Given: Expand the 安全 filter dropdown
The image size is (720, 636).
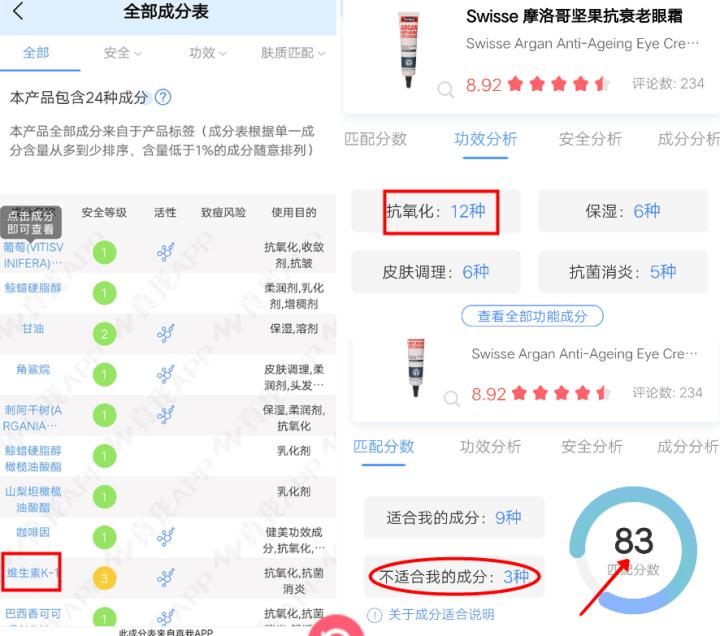Looking at the screenshot, I should [x=122, y=53].
